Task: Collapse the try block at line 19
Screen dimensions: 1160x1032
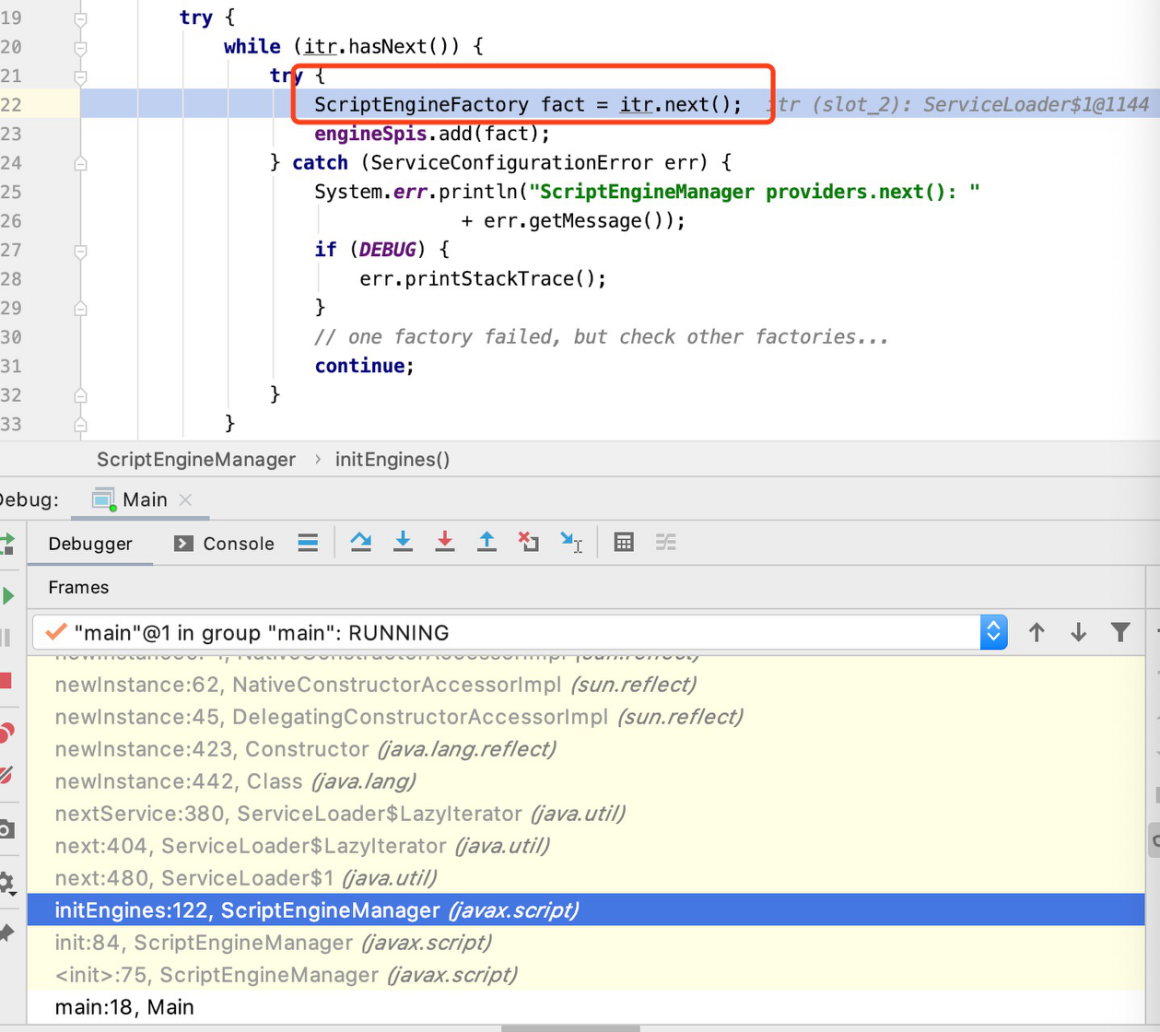Action: click(81, 18)
